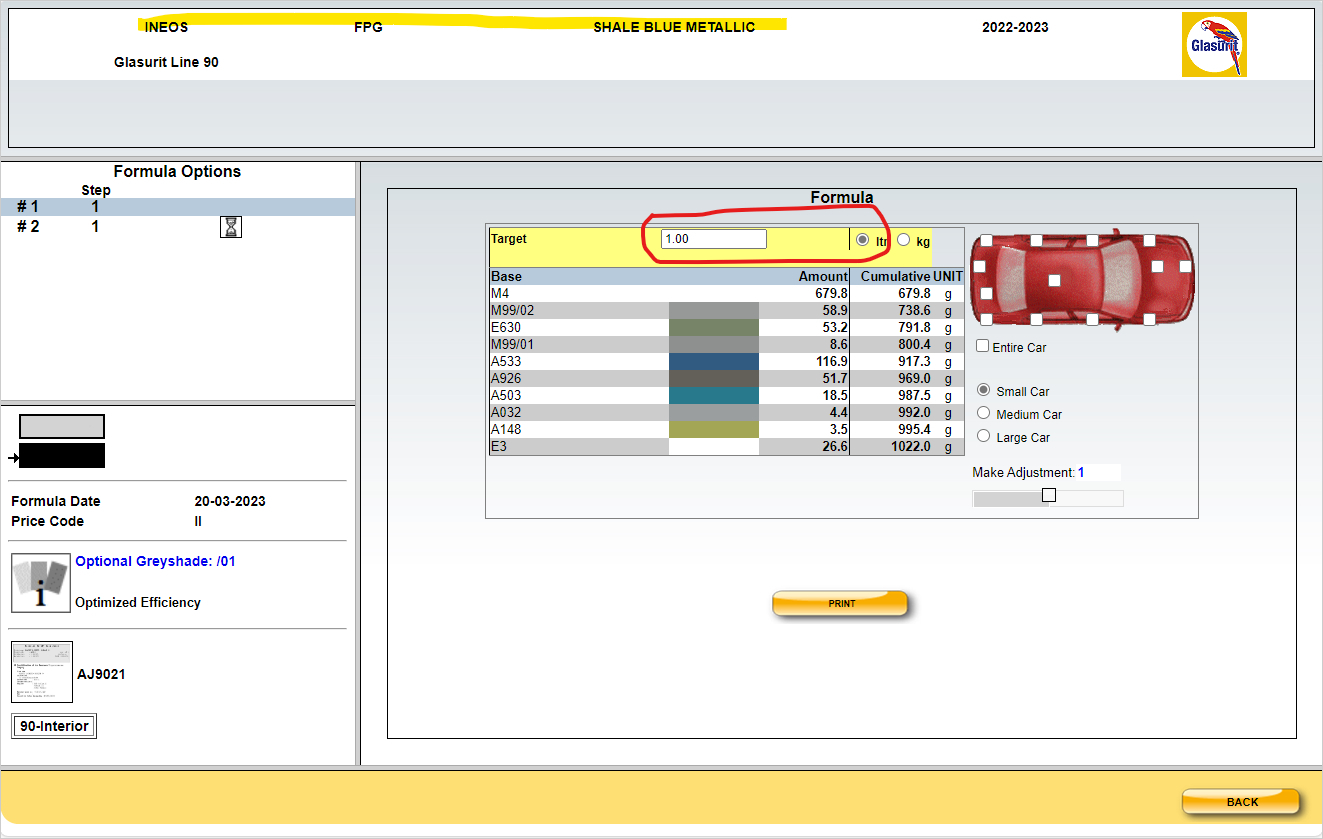The height and width of the screenshot is (839, 1323).
Task: Tick the Entire Car checkbox
Action: (983, 346)
